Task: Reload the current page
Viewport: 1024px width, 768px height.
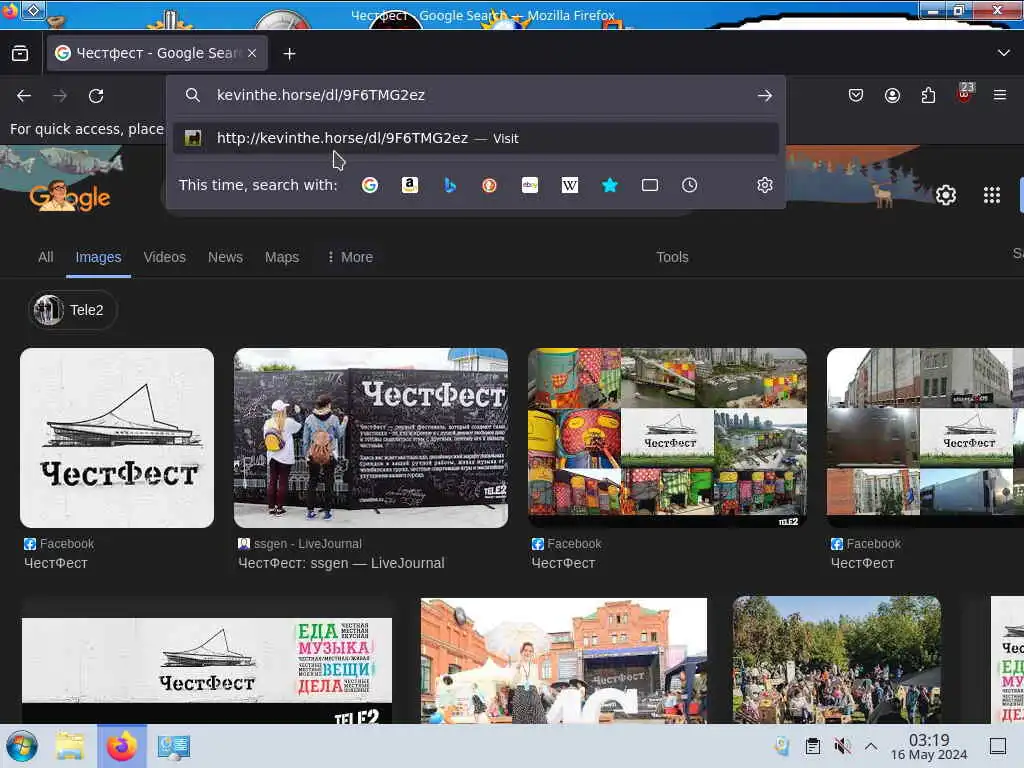Action: point(96,96)
